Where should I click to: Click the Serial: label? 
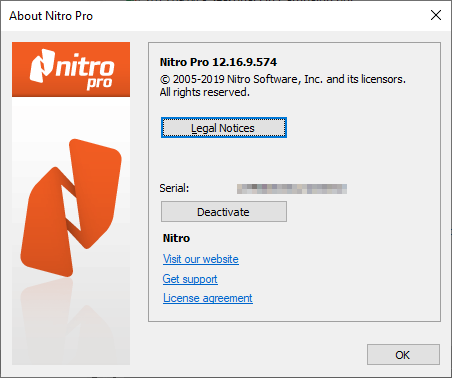coord(174,188)
